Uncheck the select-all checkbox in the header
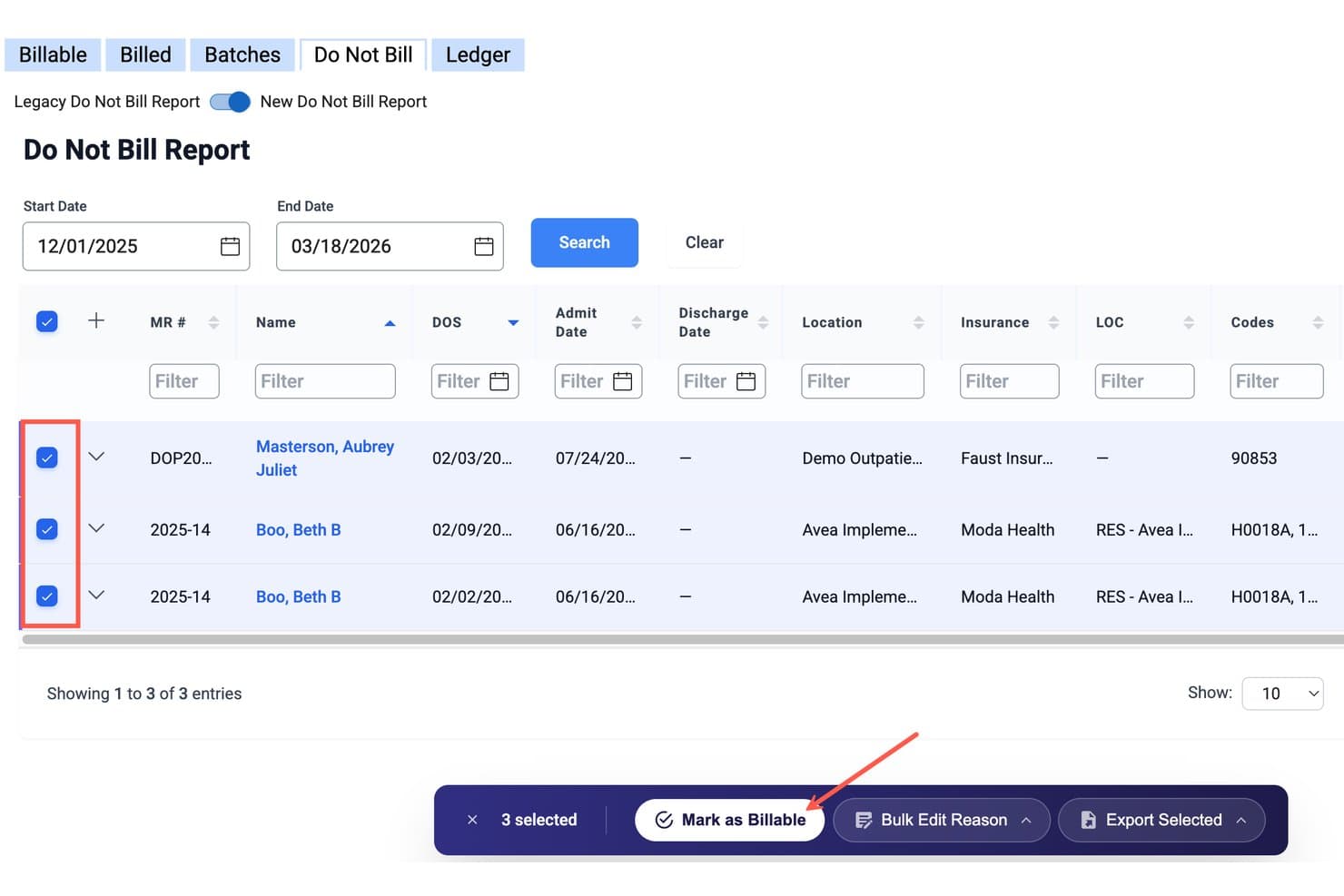 pyautogui.click(x=47, y=321)
